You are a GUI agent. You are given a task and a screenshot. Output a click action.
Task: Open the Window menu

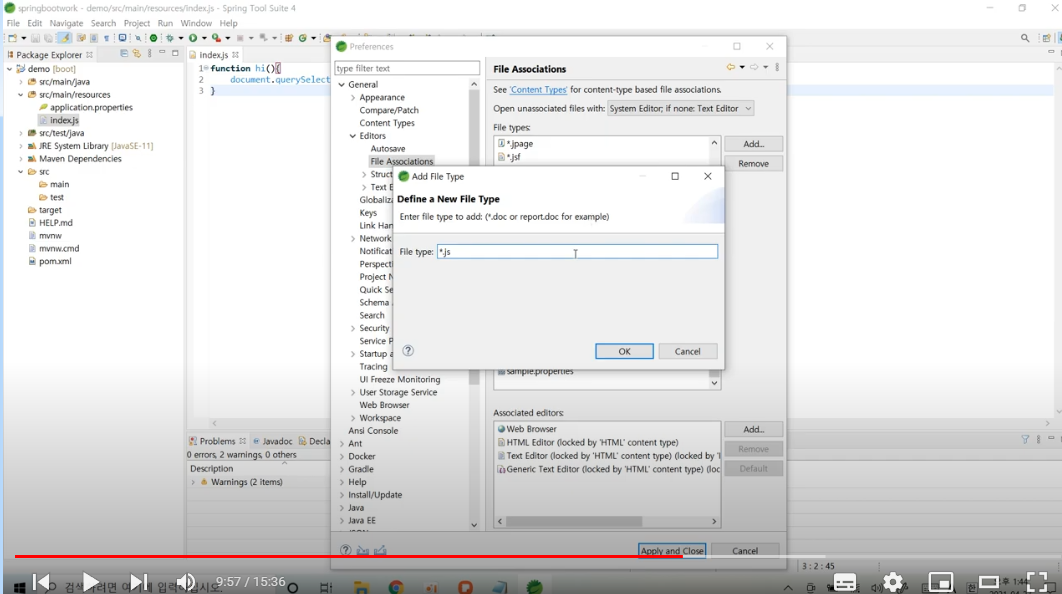tap(196, 23)
